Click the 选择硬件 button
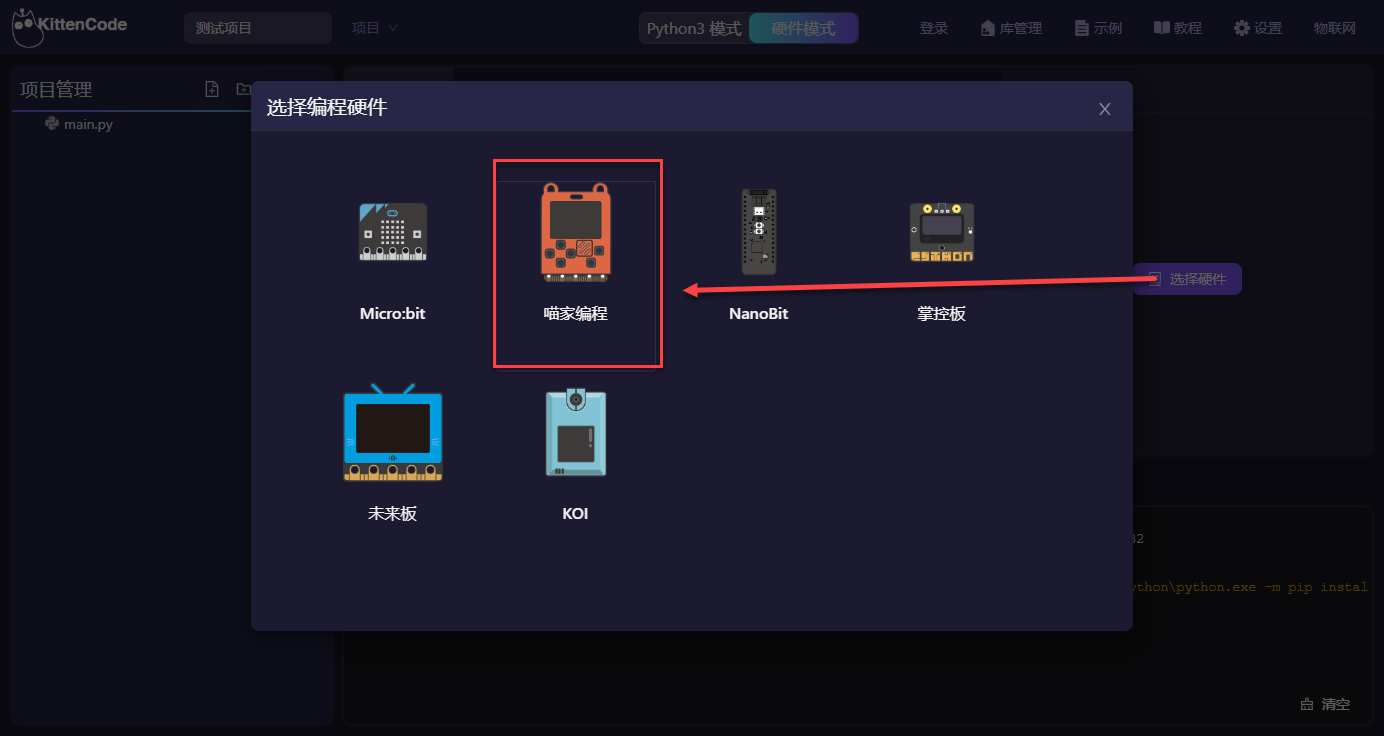This screenshot has height=736, width=1384. [x=1187, y=279]
